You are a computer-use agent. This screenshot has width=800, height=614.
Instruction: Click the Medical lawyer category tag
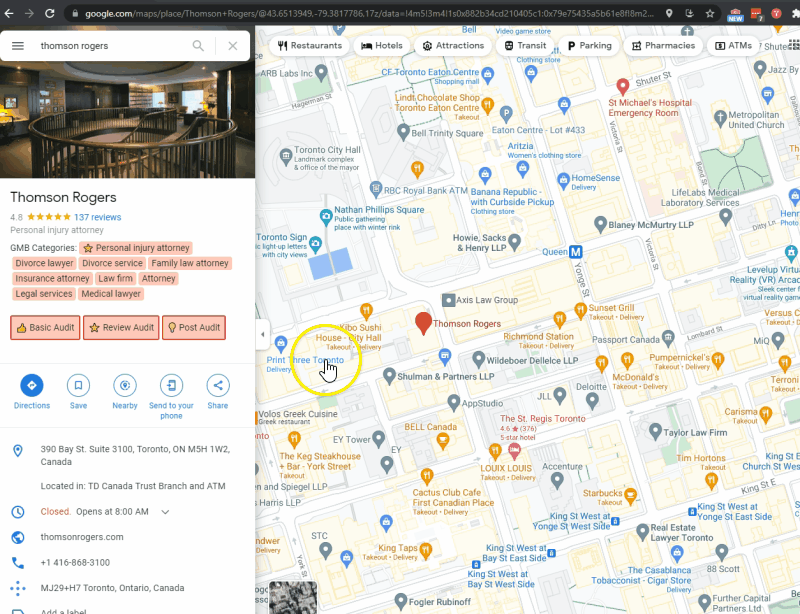111,294
